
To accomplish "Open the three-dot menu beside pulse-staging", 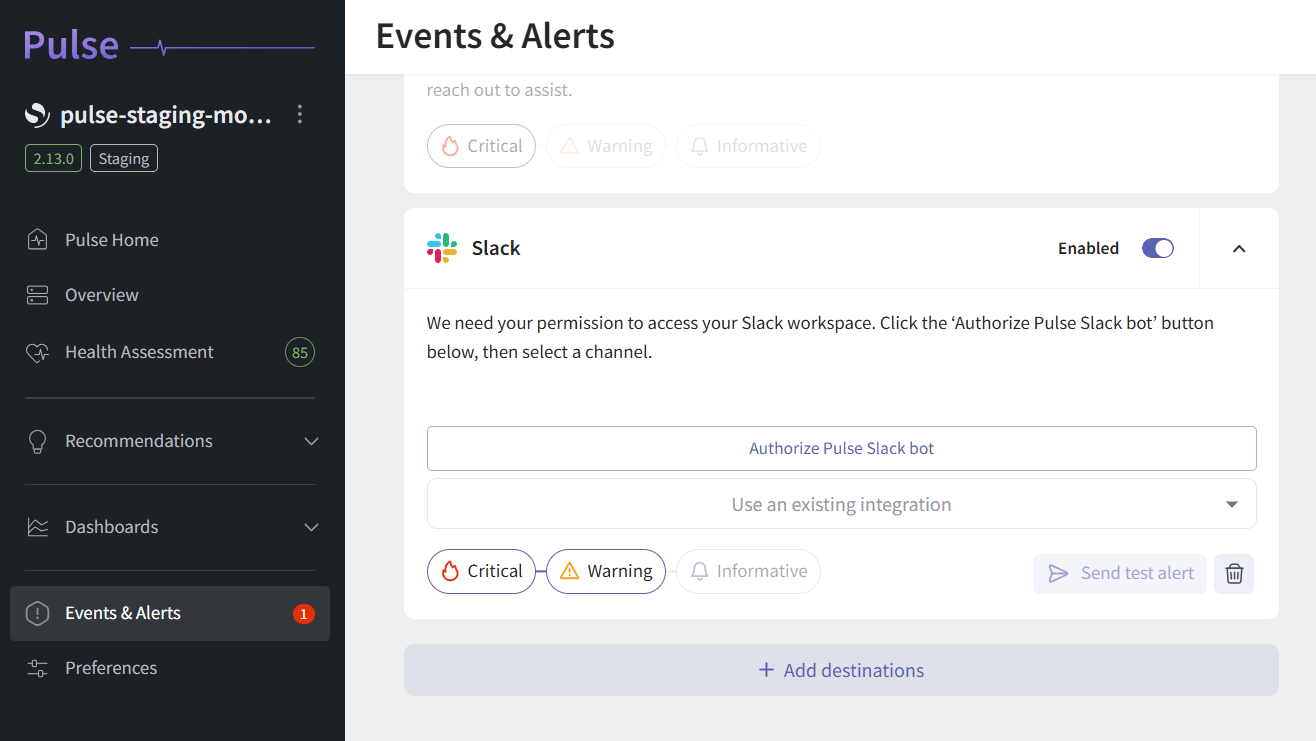I will click(299, 115).
